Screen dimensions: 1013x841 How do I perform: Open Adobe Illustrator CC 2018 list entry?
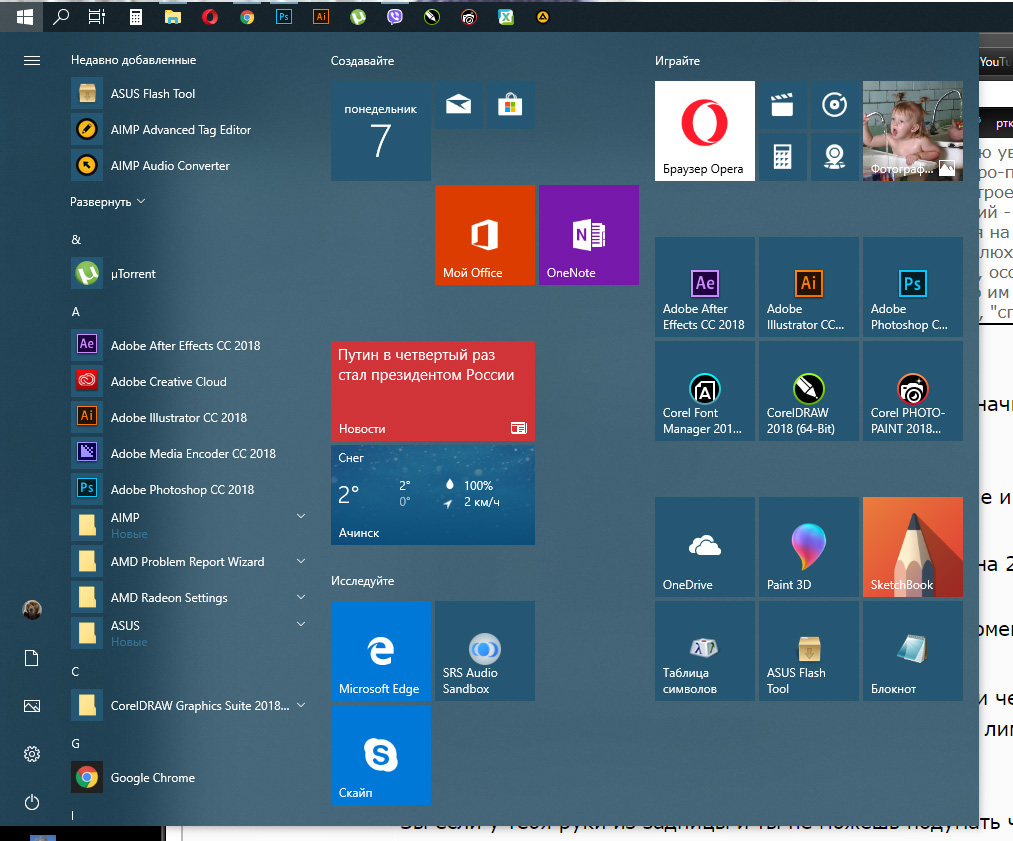tap(189, 417)
